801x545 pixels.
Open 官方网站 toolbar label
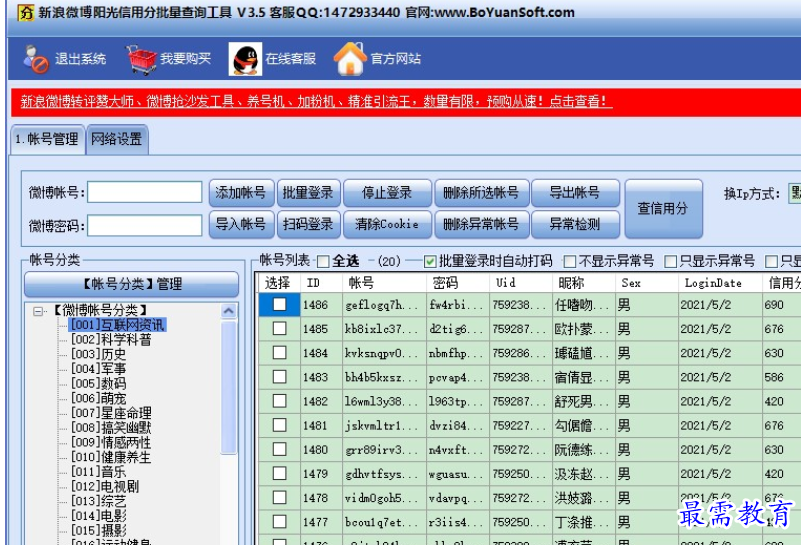pos(395,59)
